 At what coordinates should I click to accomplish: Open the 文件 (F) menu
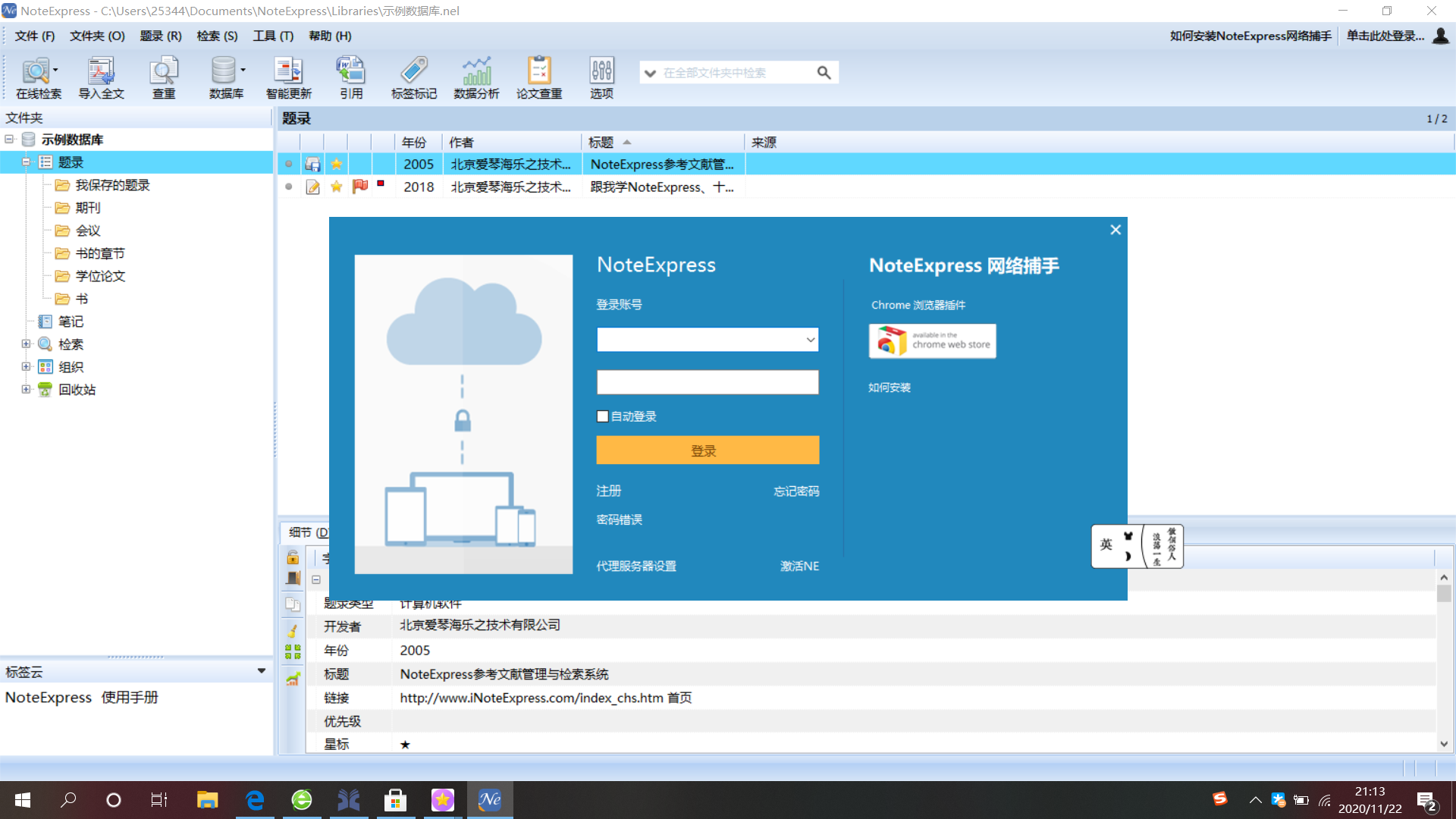tap(35, 36)
